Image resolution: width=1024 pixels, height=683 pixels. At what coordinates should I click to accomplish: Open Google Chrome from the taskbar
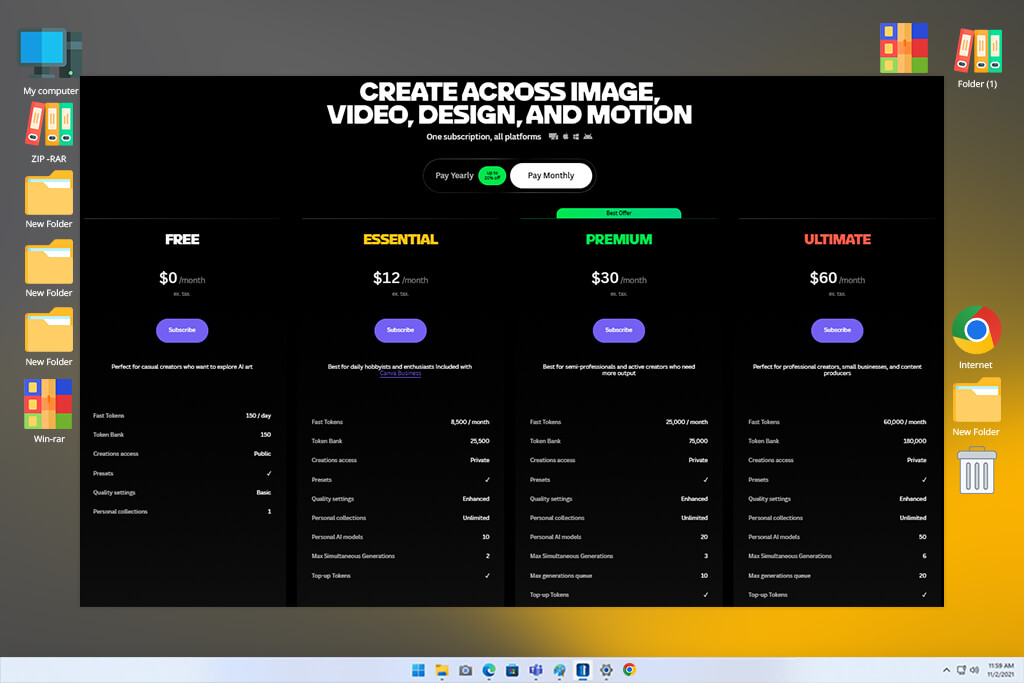[630, 670]
